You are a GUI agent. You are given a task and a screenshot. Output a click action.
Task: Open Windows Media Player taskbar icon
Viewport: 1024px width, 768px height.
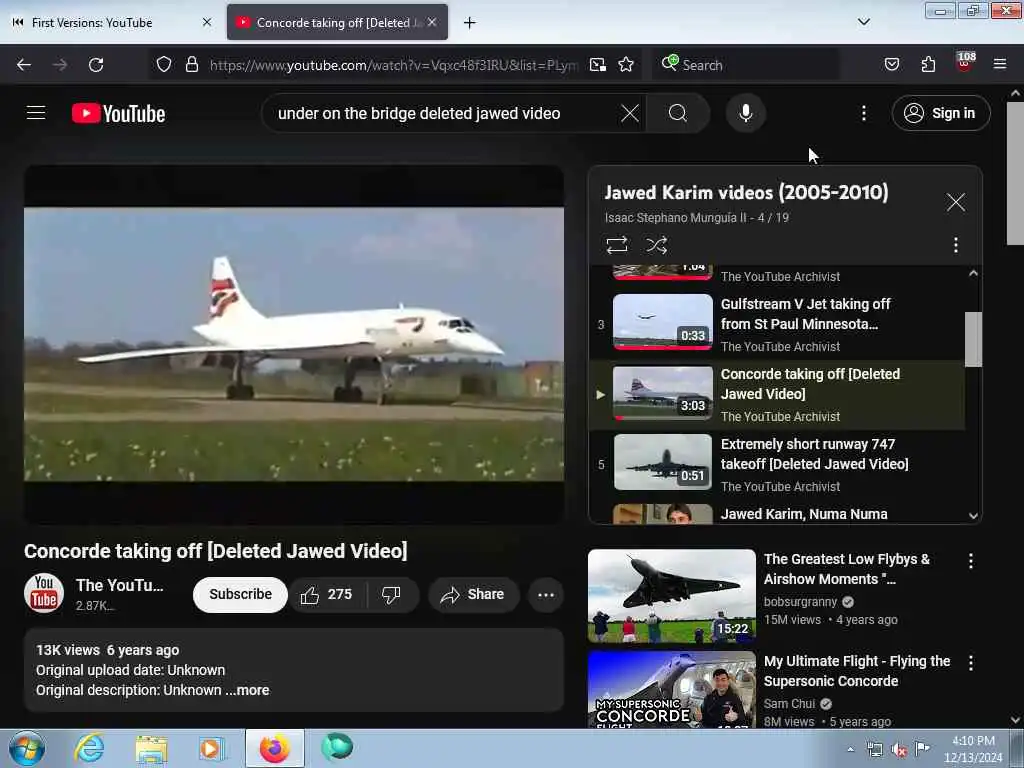tap(212, 748)
